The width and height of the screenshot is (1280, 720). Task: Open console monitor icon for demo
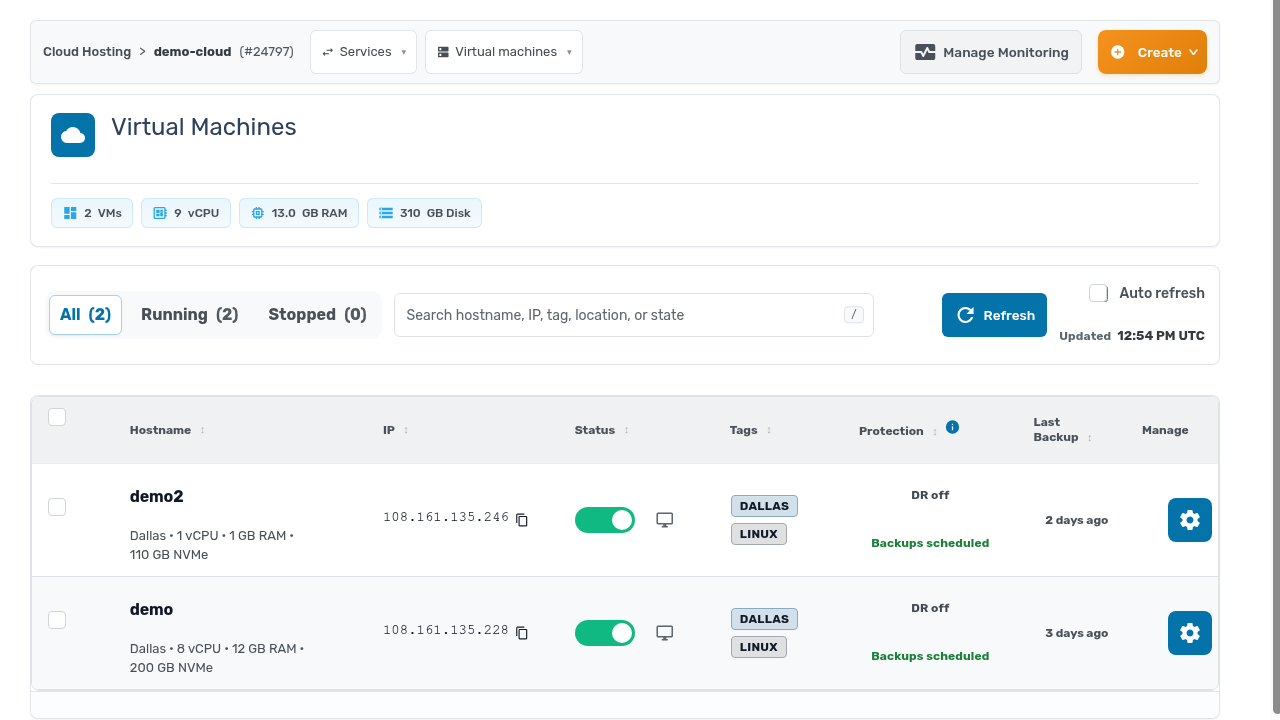tap(664, 633)
